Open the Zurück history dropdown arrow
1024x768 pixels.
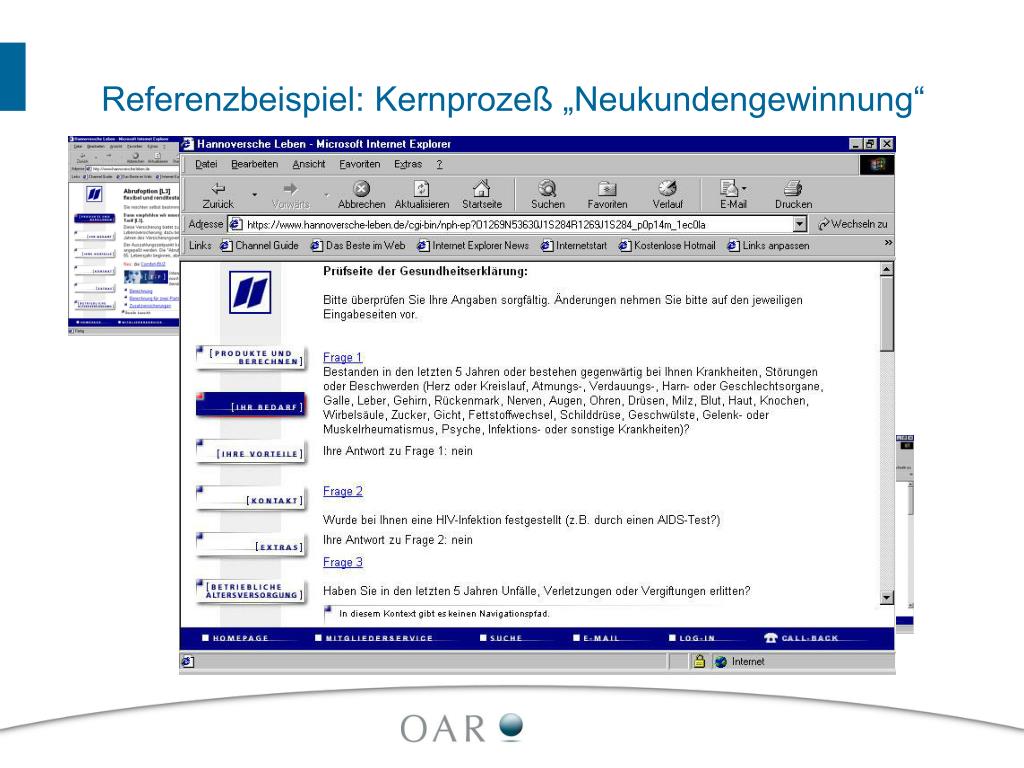pyautogui.click(x=255, y=195)
